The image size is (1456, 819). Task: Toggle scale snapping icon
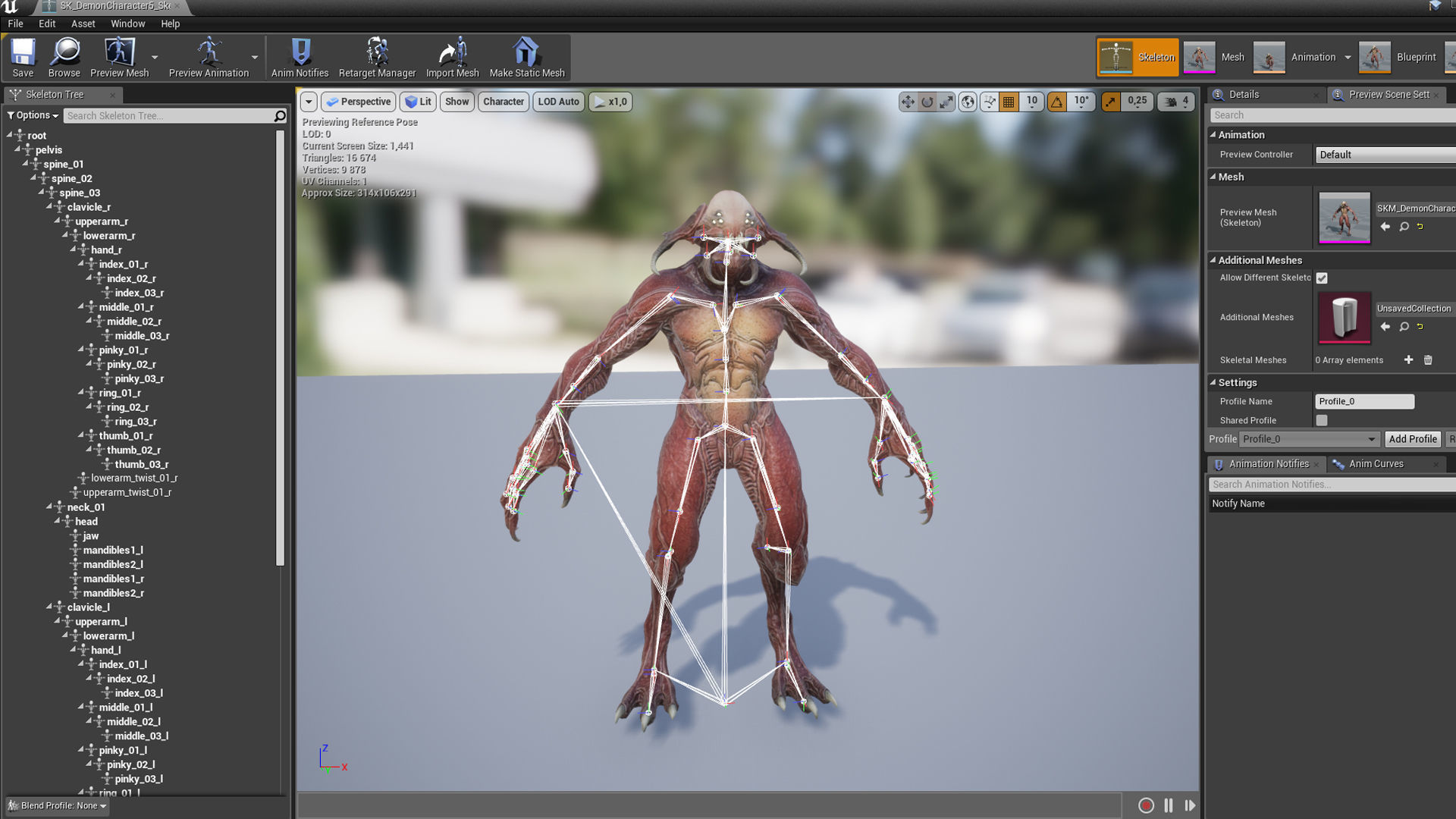(1110, 102)
